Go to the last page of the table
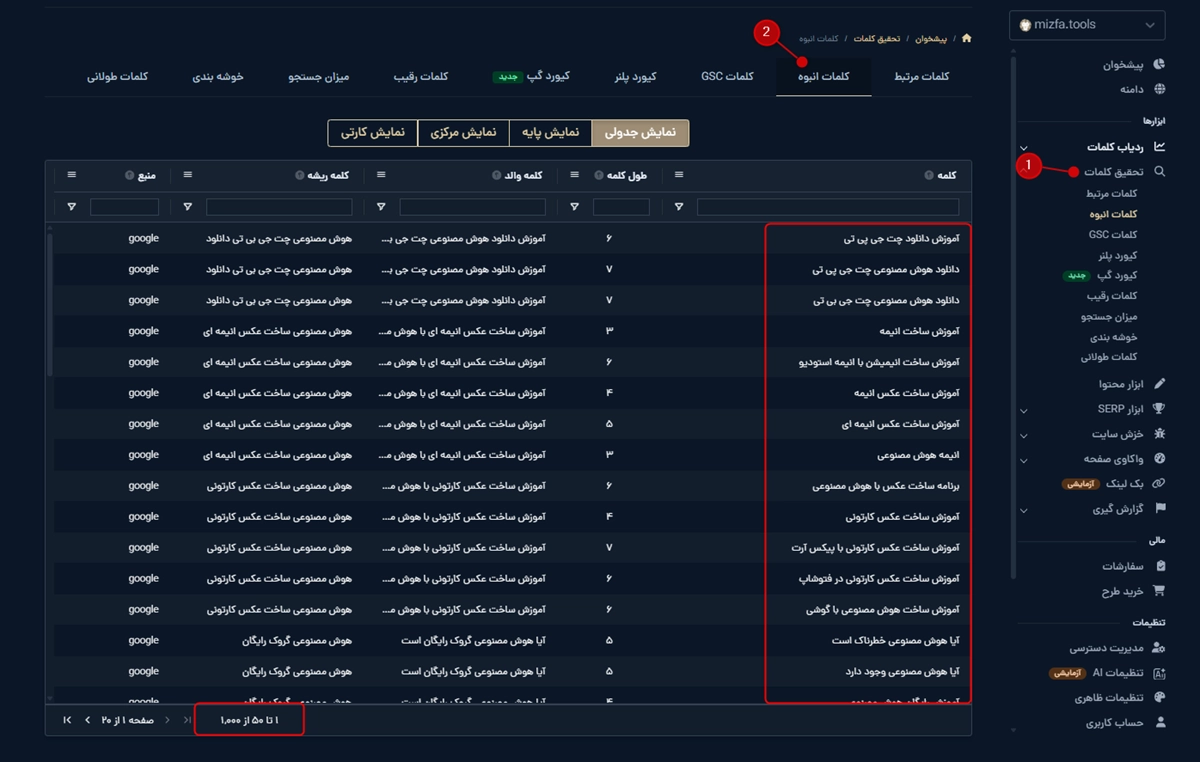 coord(67,720)
